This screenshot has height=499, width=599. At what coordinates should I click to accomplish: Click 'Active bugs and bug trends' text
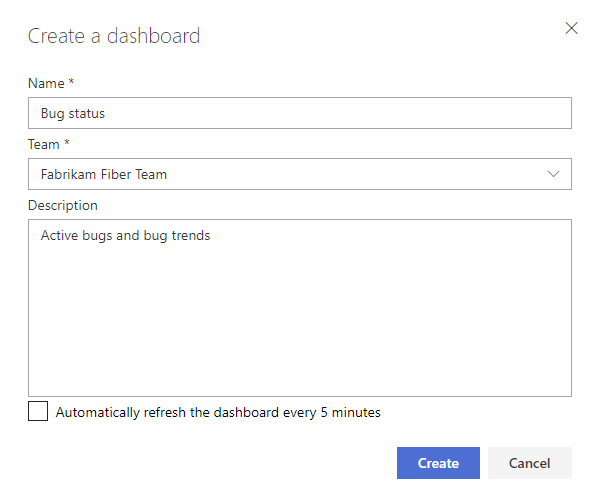click(125, 235)
